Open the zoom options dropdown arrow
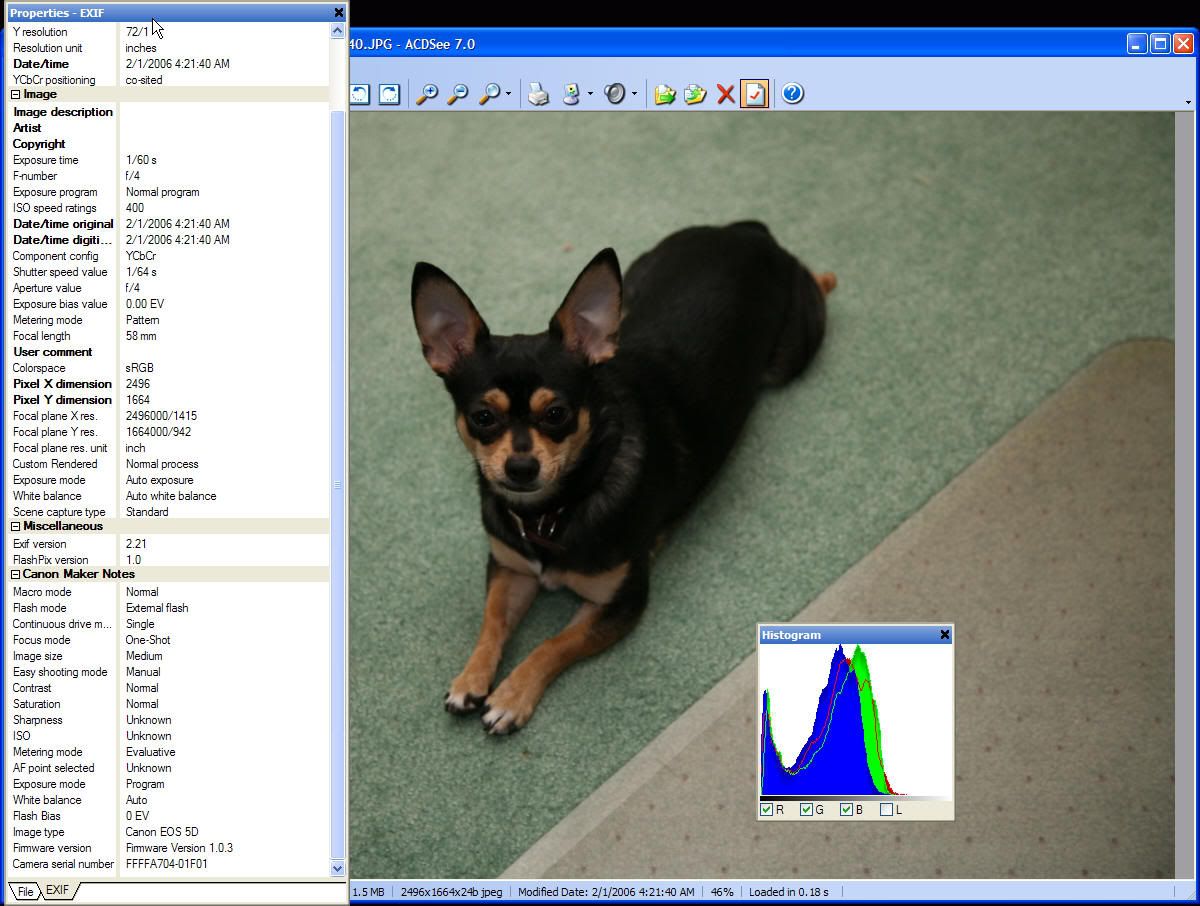The image size is (1200, 906). click(508, 94)
